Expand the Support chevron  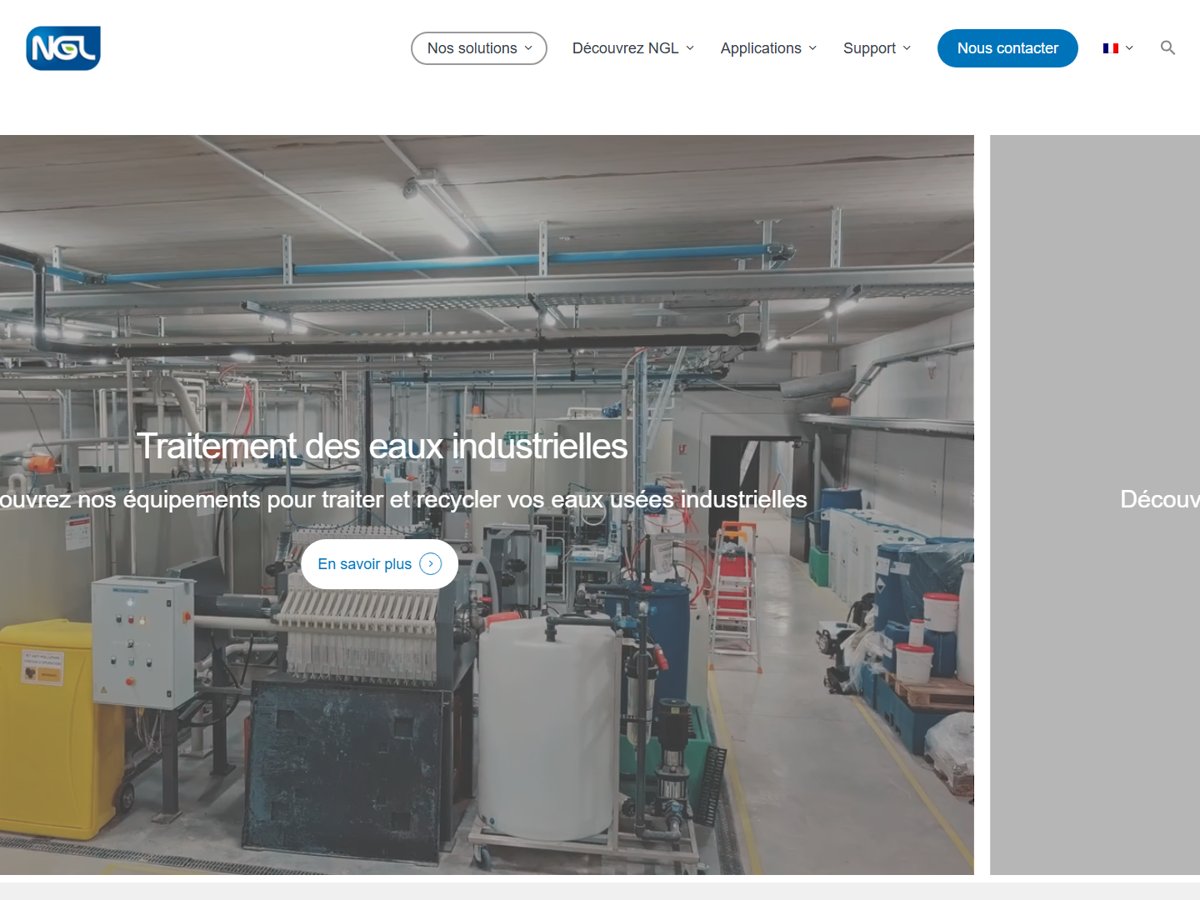(x=906, y=48)
